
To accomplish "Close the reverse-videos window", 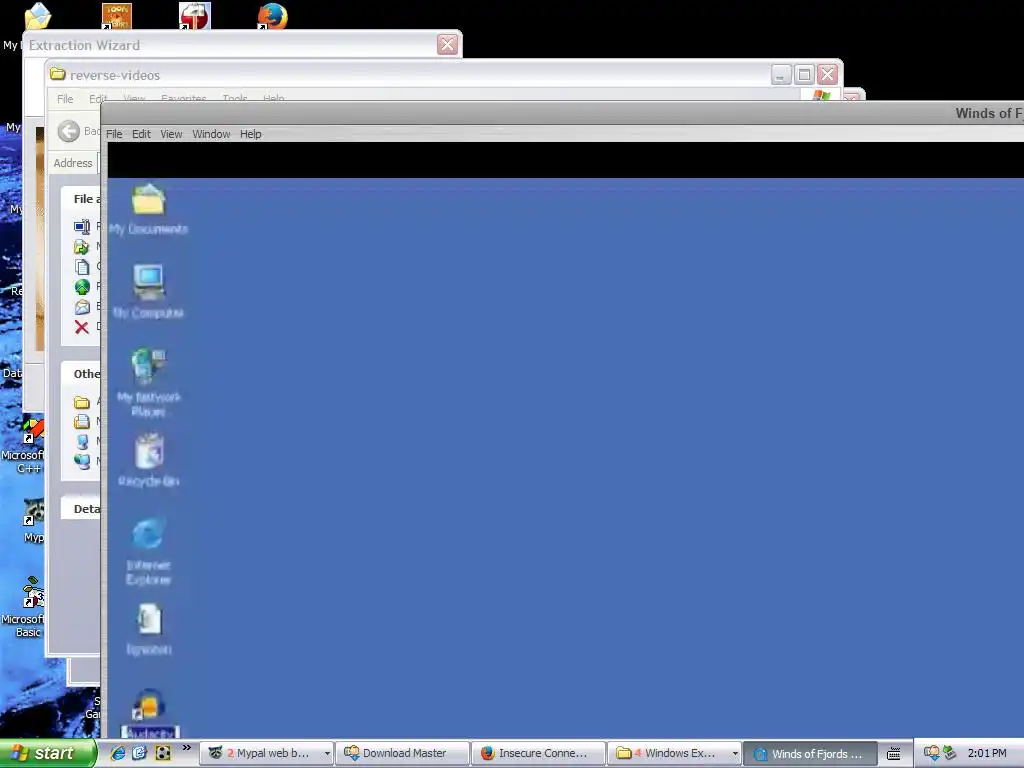I will point(827,74).
